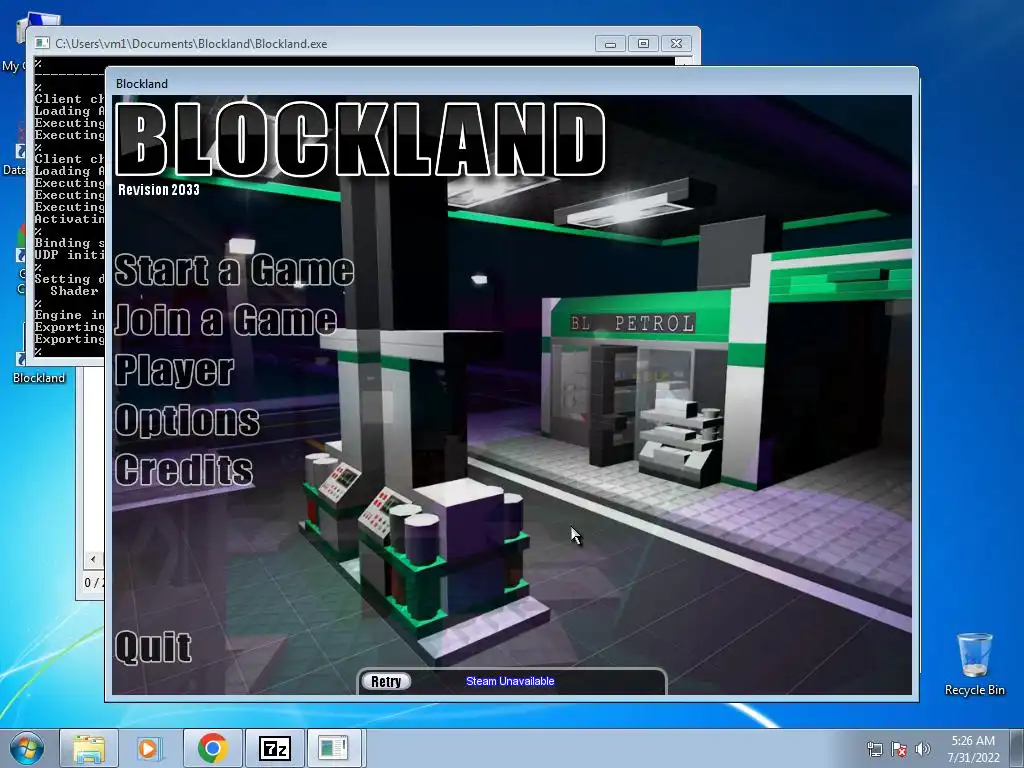Open network status tray icon
Image resolution: width=1024 pixels, height=768 pixels.
[x=874, y=749]
